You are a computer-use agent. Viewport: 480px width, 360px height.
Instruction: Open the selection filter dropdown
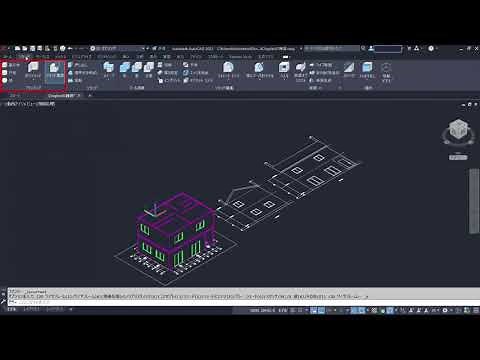367,70
